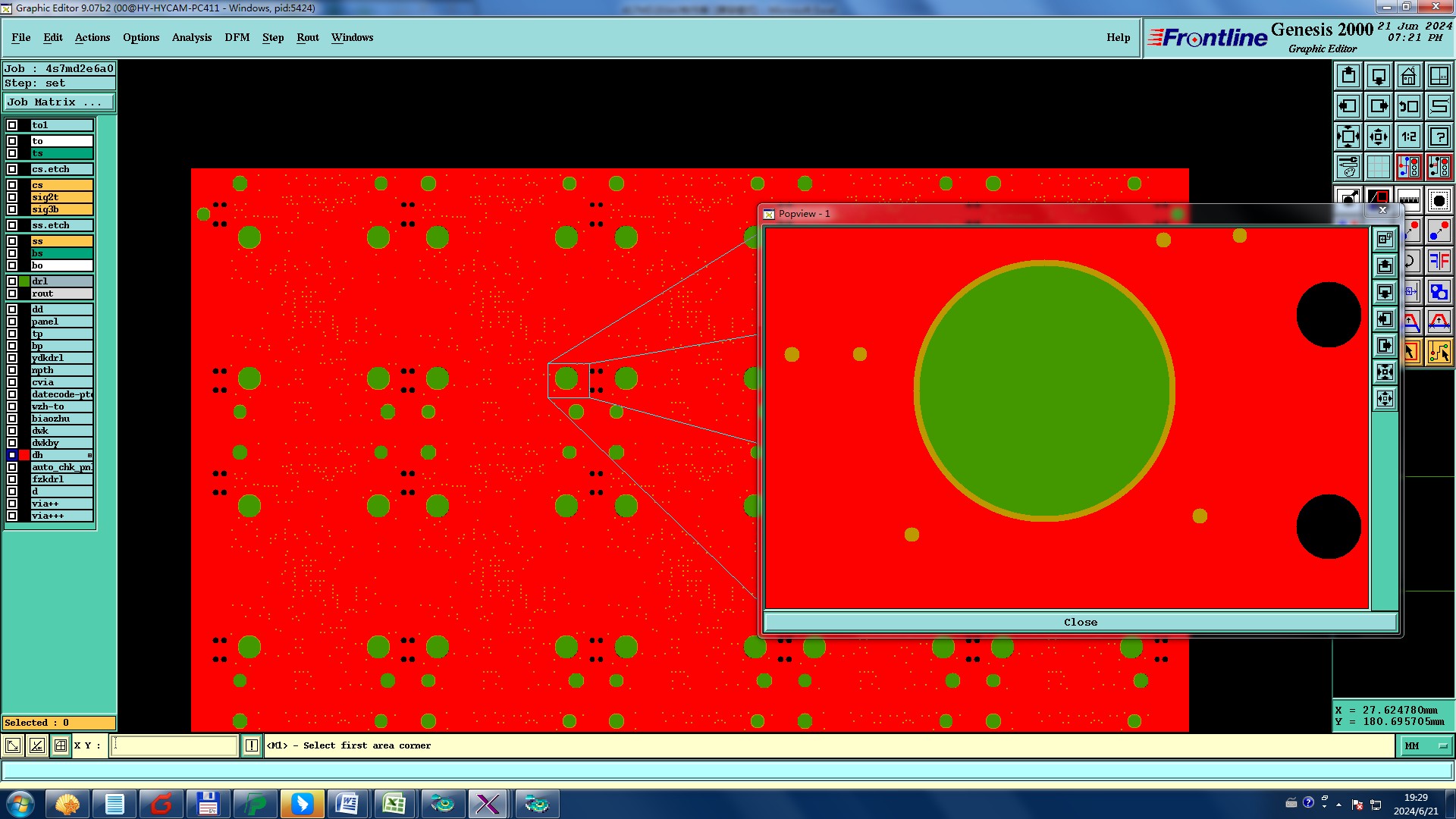Click the Close button in Popview

tap(1080, 622)
